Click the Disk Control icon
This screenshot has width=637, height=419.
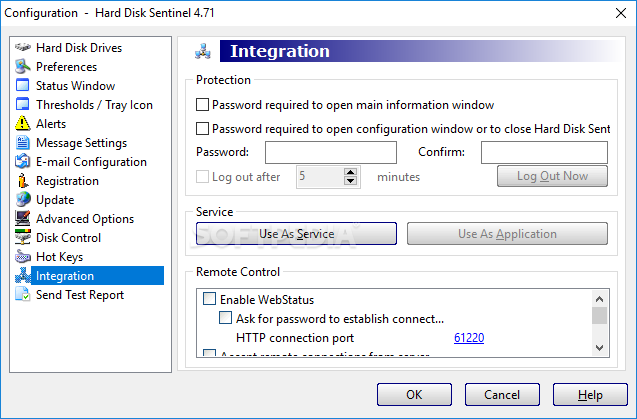click(23, 237)
